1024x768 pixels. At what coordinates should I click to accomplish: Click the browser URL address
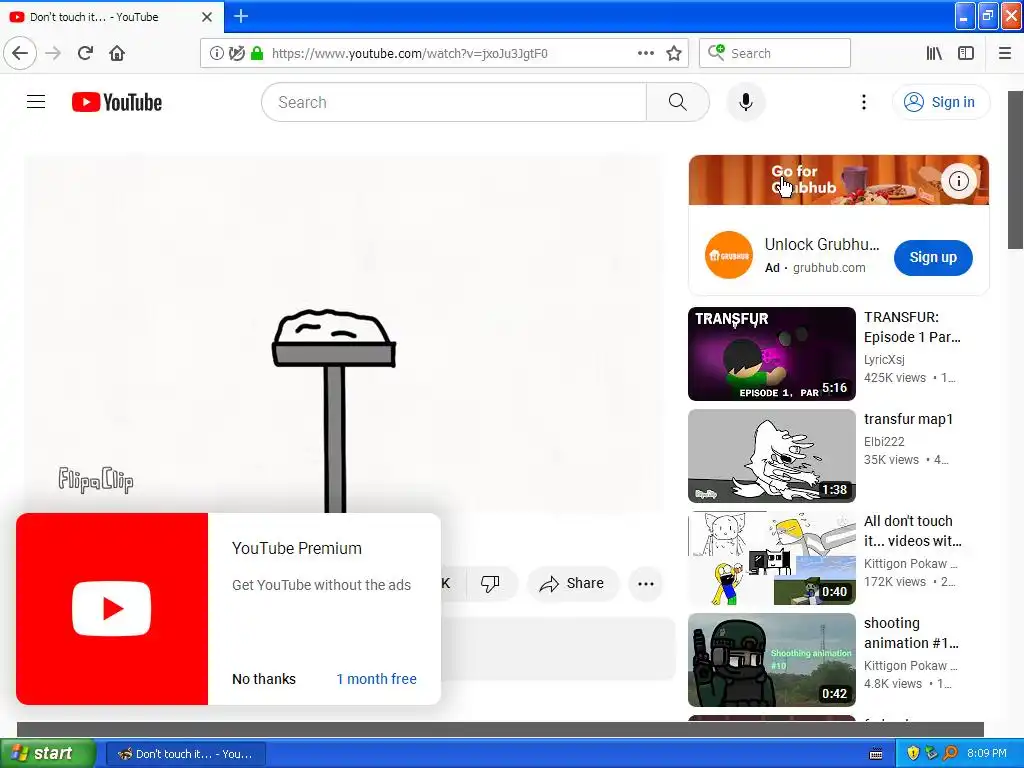click(409, 54)
